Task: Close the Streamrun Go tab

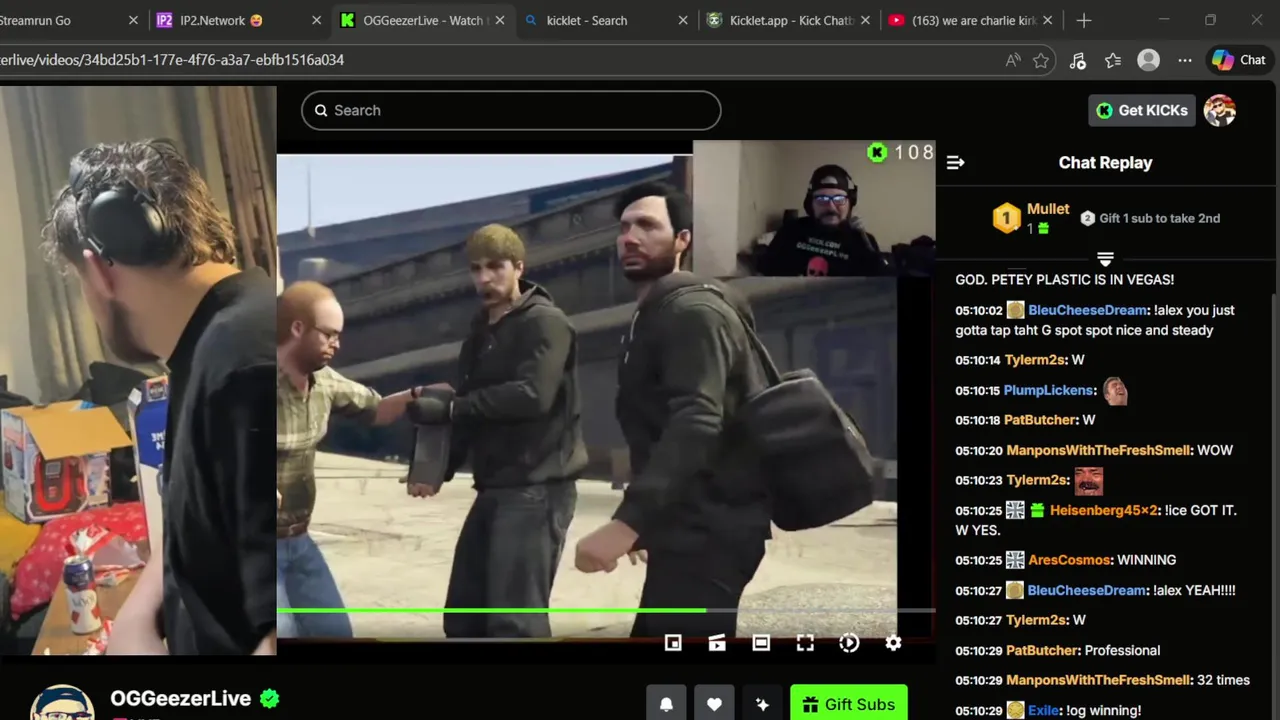Action: point(134,20)
